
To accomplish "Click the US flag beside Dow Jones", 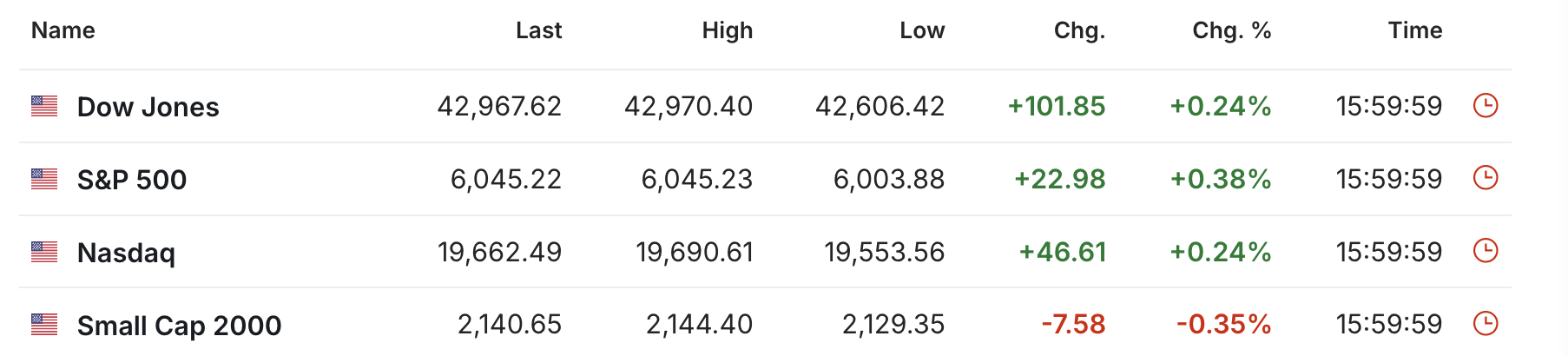I will tap(44, 106).
